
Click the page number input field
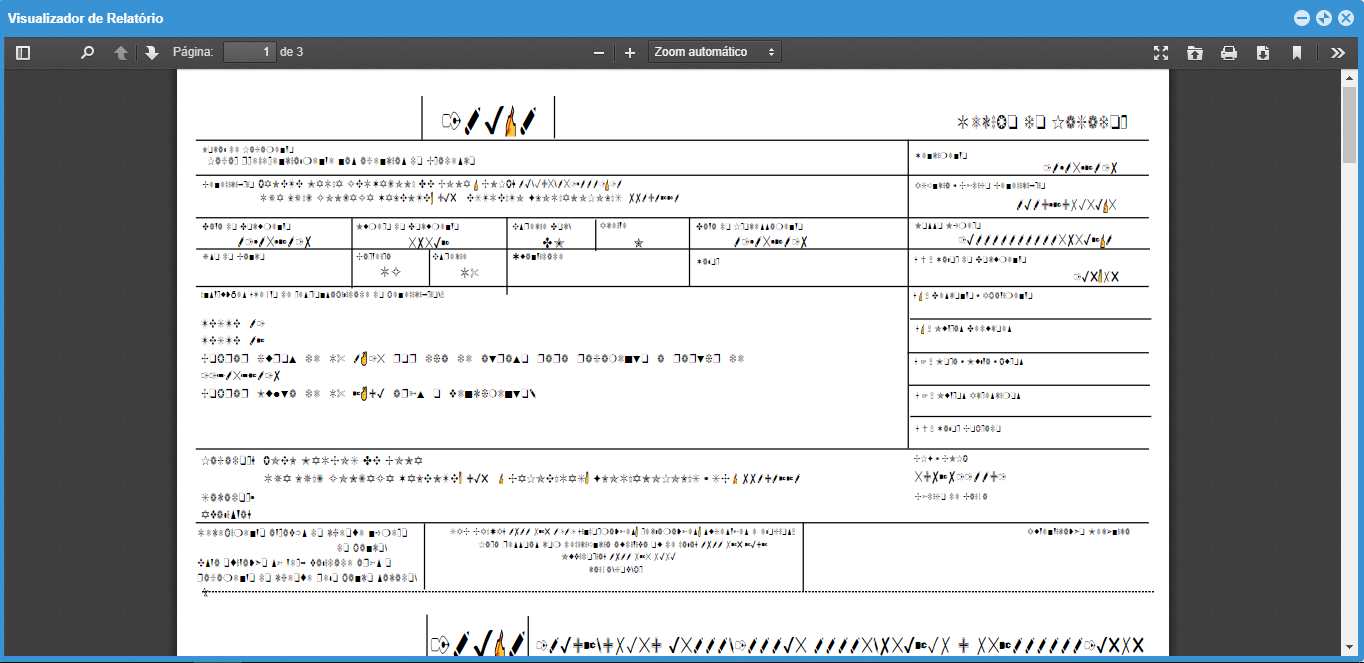[249, 52]
